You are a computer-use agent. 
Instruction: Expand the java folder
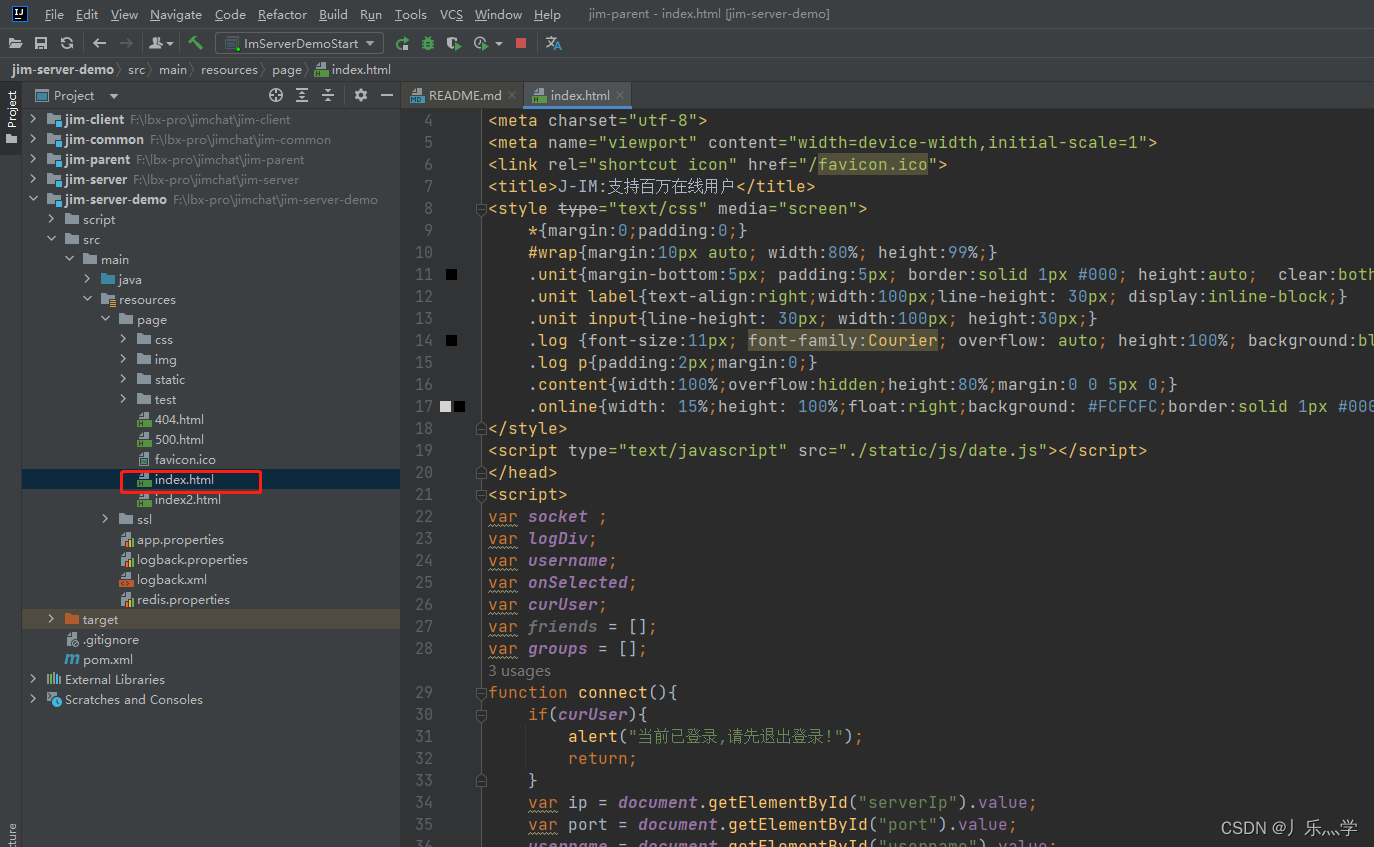click(x=88, y=279)
